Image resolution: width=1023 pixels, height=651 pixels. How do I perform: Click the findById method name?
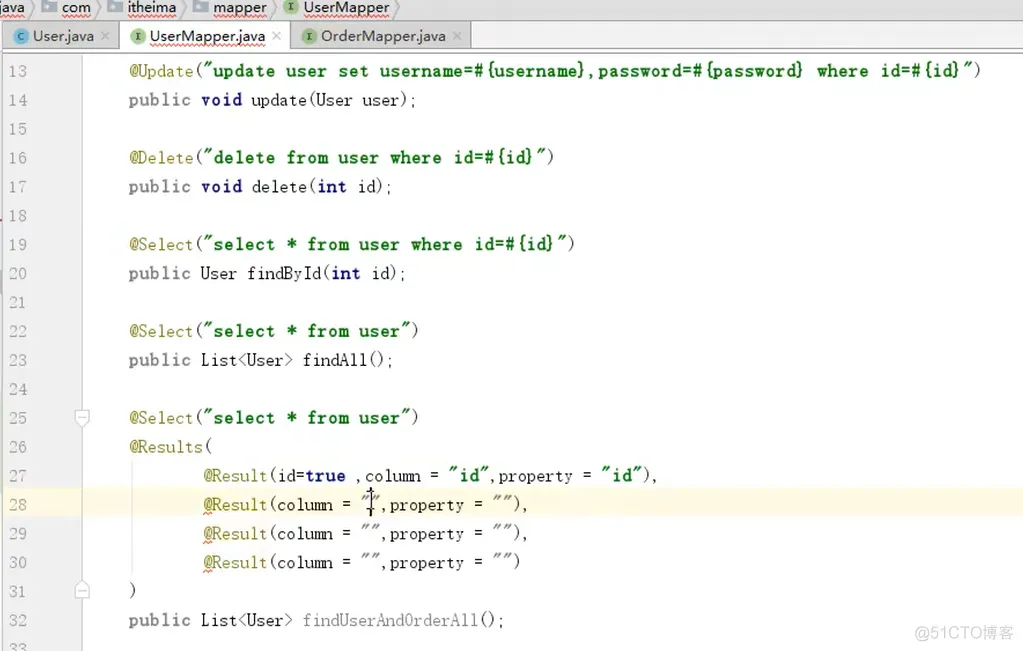point(284,273)
